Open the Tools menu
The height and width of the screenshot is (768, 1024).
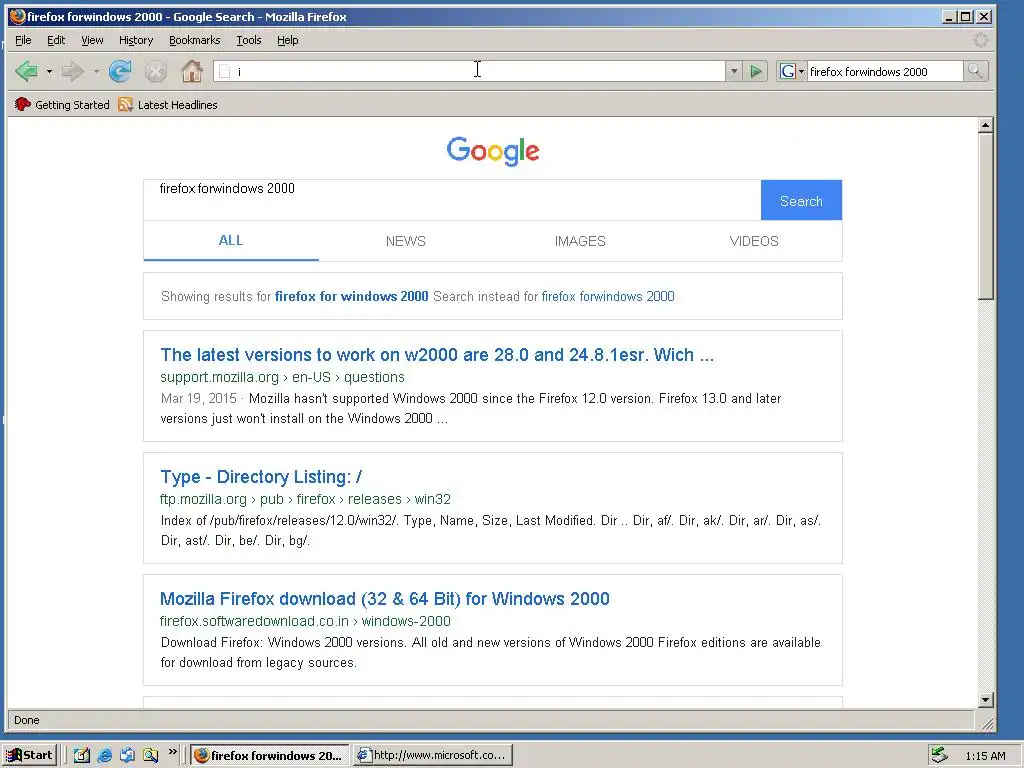pyautogui.click(x=249, y=40)
